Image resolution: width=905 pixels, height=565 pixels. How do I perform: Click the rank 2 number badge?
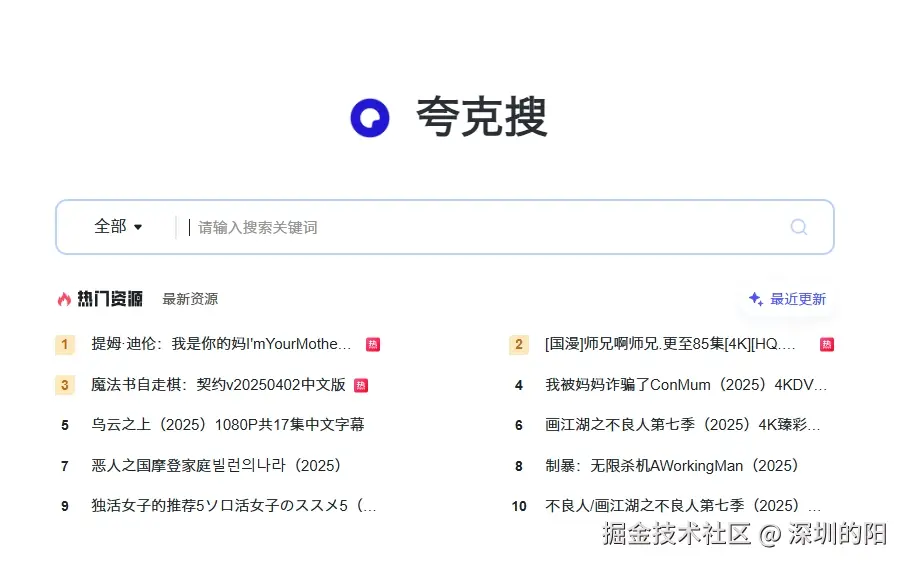[x=519, y=345]
